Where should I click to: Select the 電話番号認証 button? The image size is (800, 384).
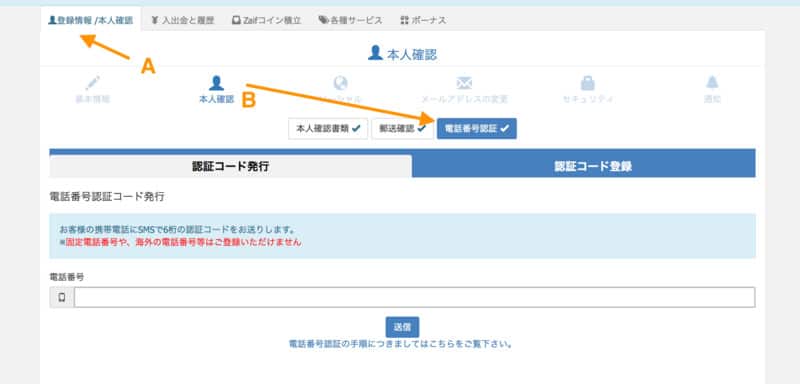pyautogui.click(x=477, y=129)
